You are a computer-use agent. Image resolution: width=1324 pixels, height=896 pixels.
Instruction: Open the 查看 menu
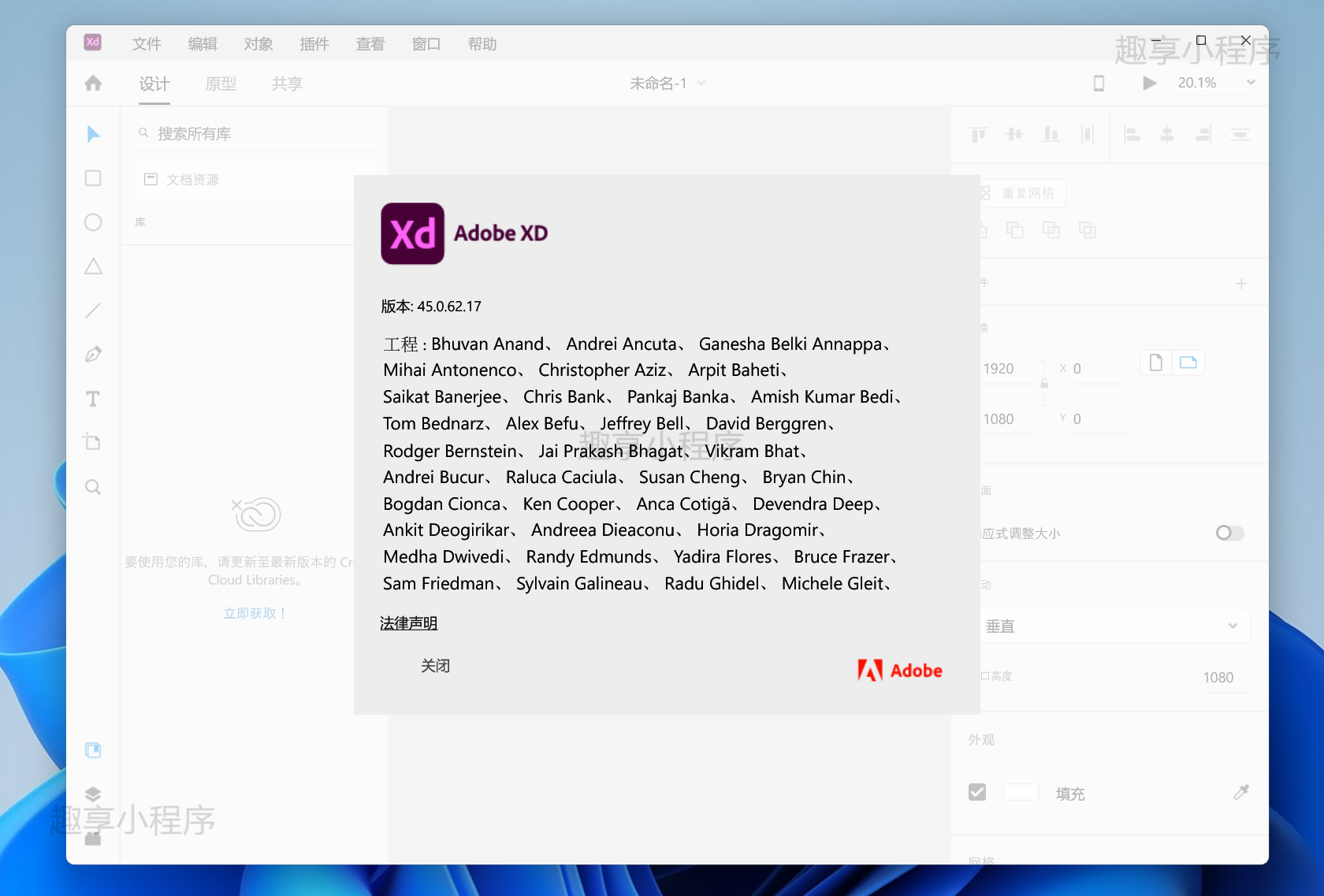point(370,44)
